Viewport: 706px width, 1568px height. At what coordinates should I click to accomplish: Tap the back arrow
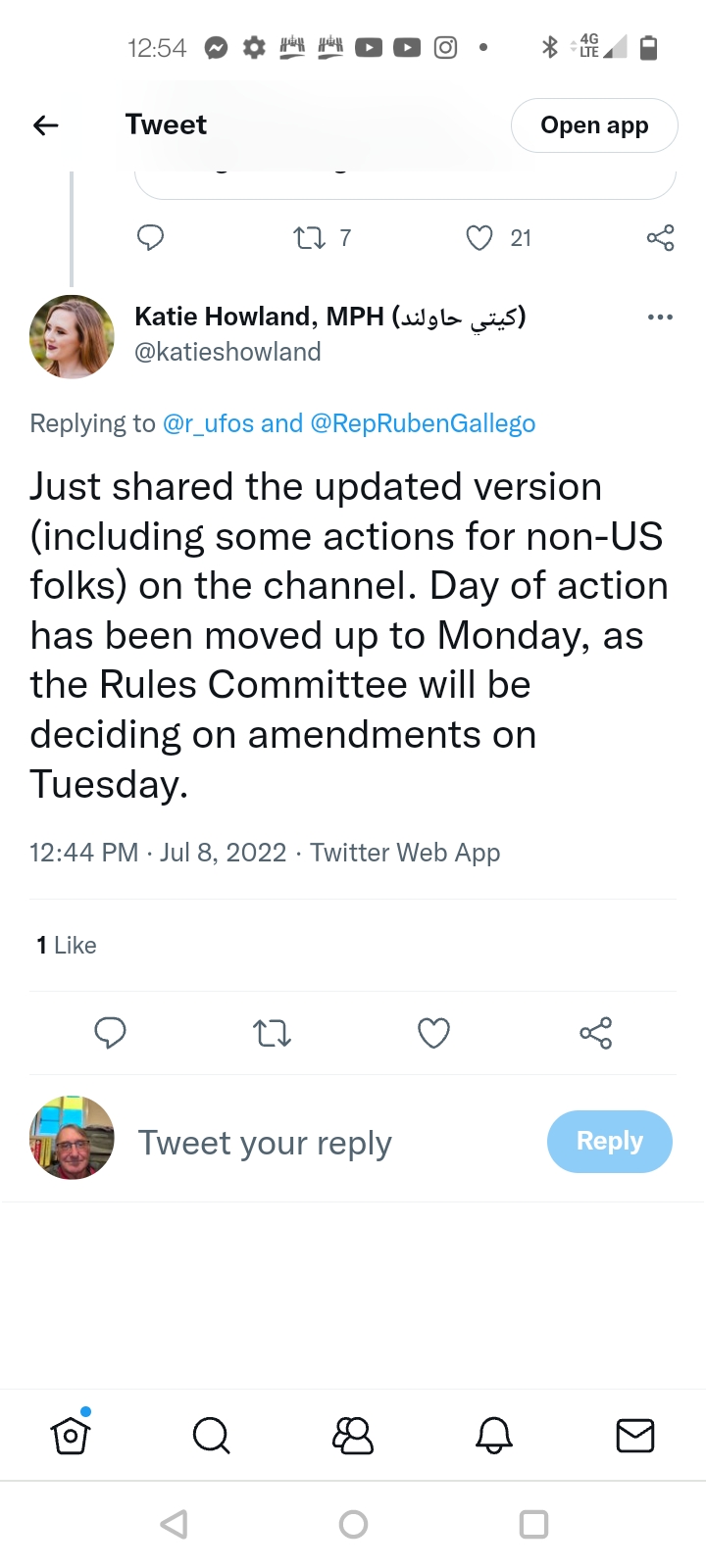(x=46, y=125)
